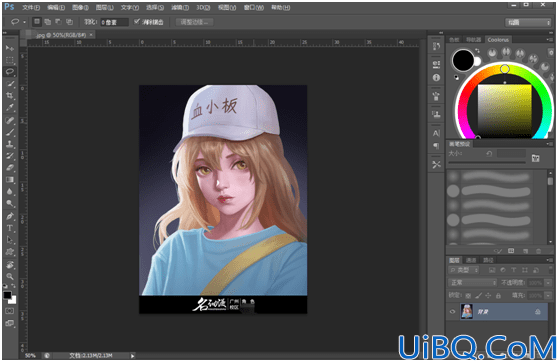Open the Layer menu
The height and width of the screenshot is (362, 558).
tap(105, 7)
